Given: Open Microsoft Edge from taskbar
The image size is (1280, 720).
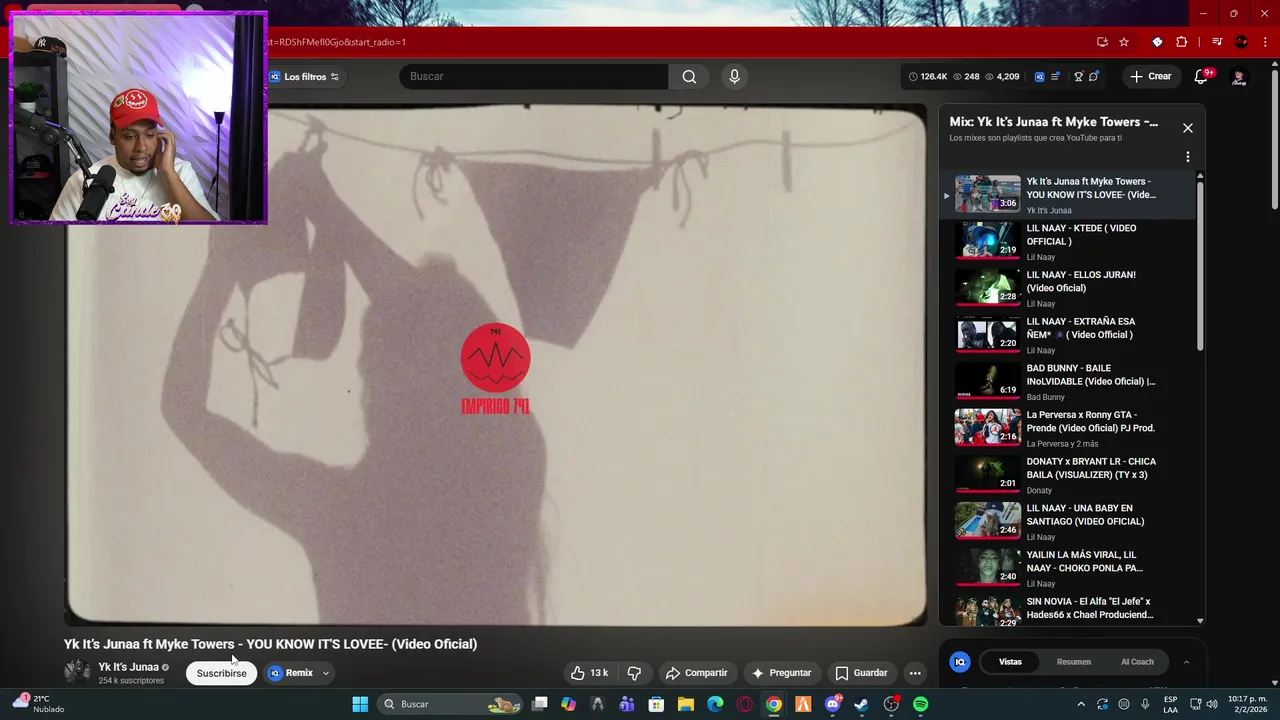Looking at the screenshot, I should point(715,704).
